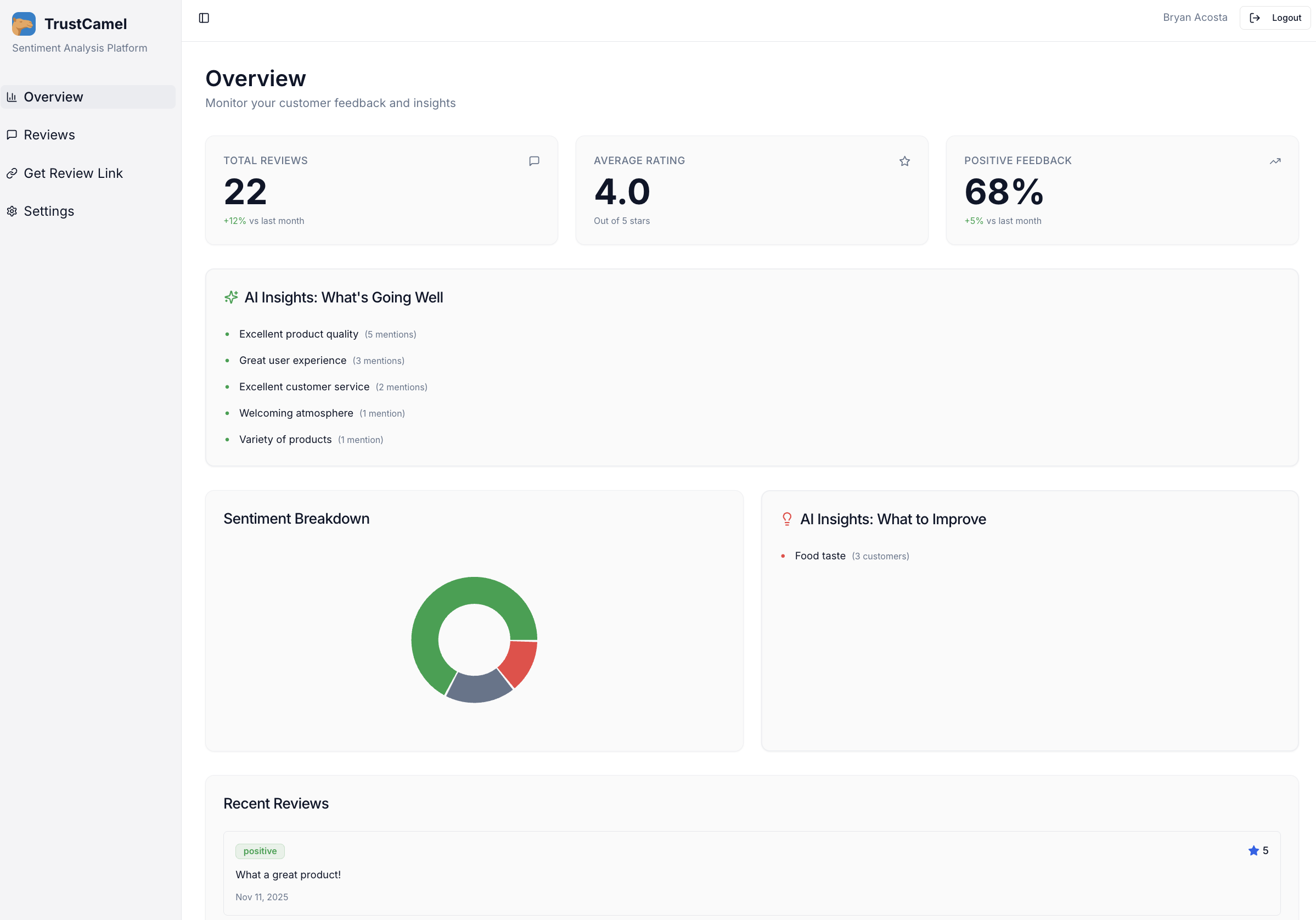
Task: Open the Overview sidebar item
Action: tap(53, 97)
